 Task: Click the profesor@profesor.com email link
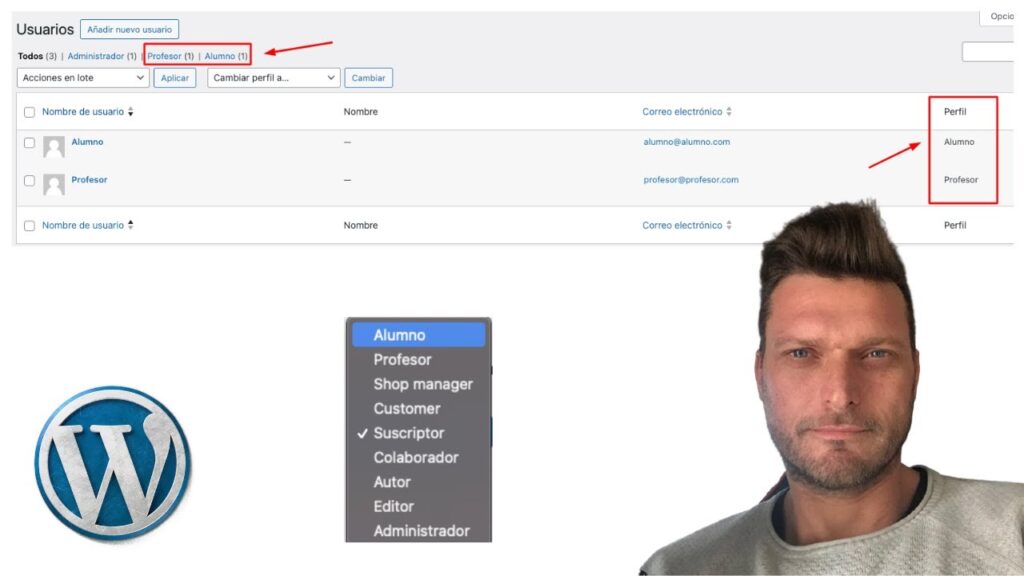click(x=691, y=180)
